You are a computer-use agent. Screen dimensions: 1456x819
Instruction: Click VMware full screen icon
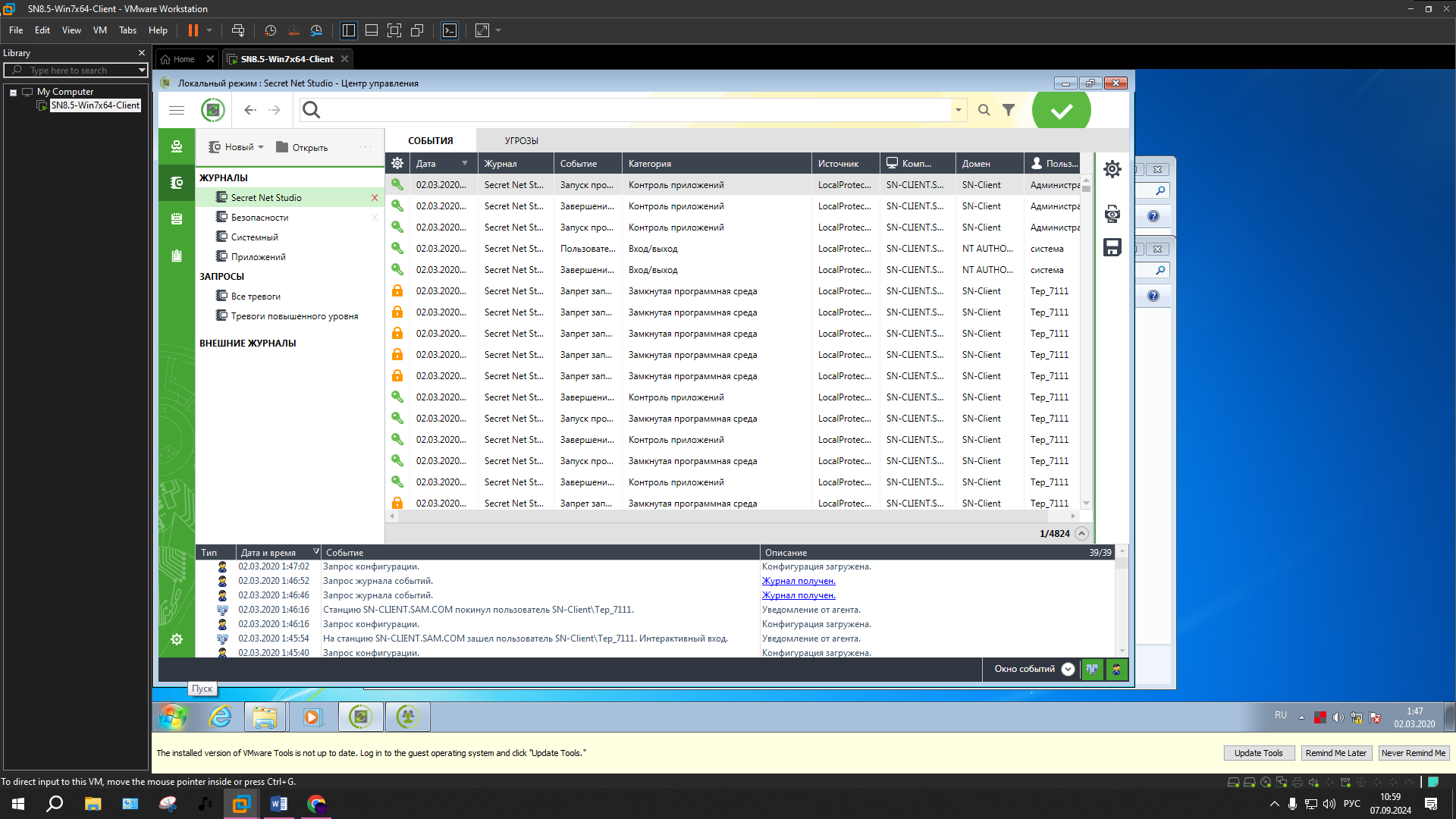(394, 30)
